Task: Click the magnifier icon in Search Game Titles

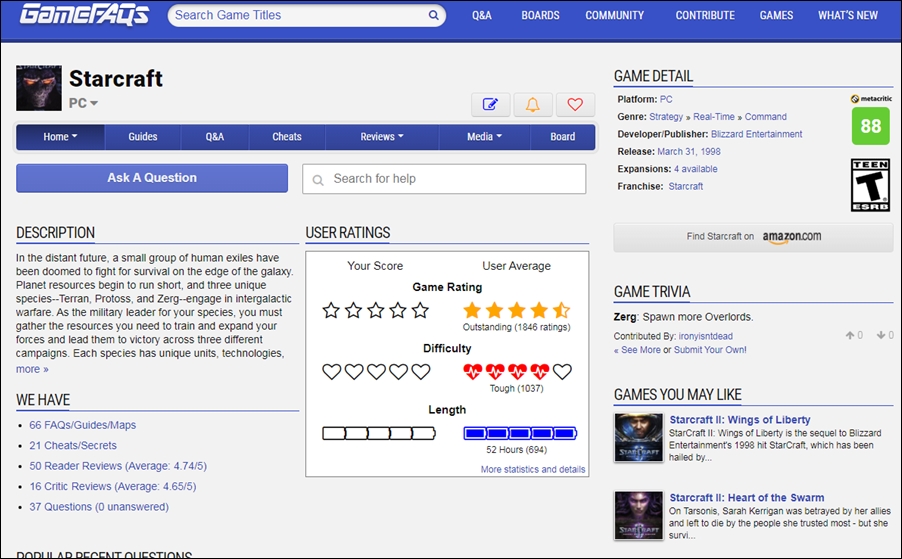Action: pyautogui.click(x=433, y=15)
